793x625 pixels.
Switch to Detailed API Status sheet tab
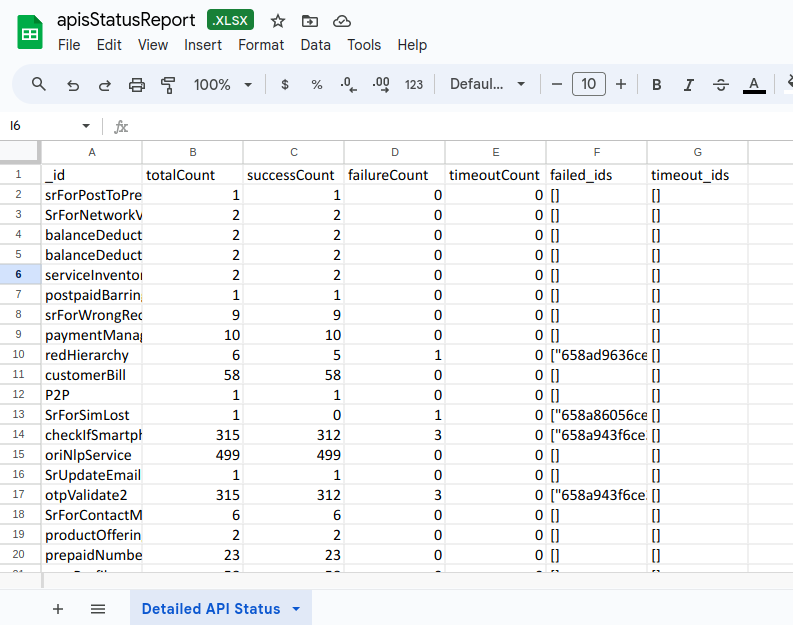point(211,608)
